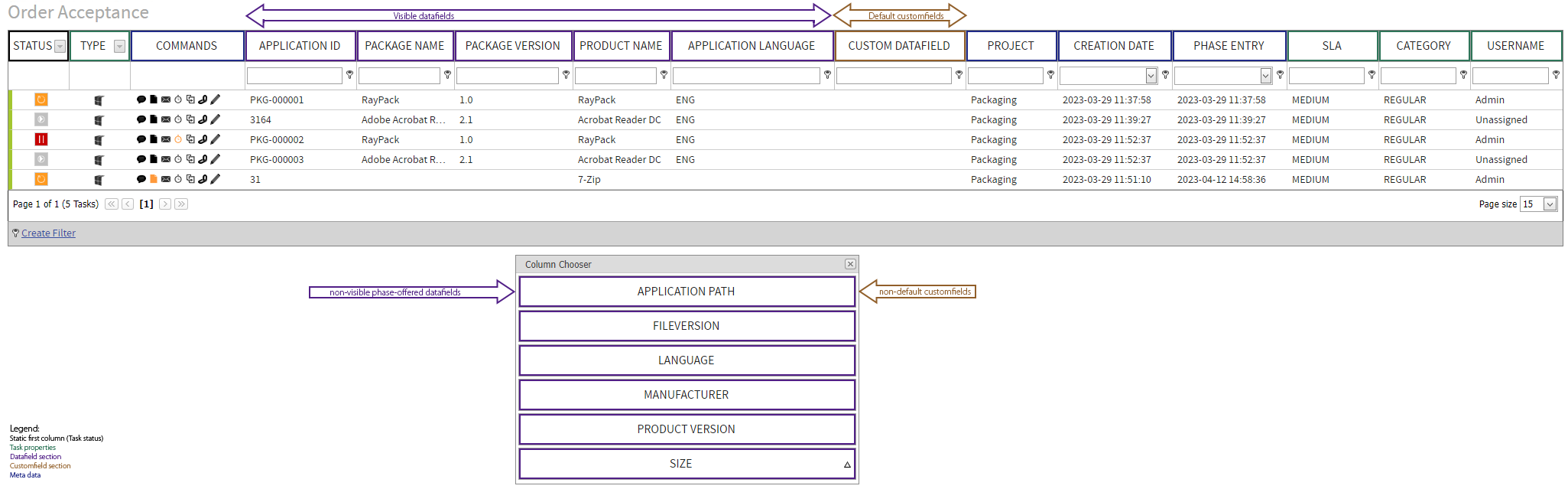Open Creation Date filter dropdown
Screen dimensions: 1568x489
1151,76
